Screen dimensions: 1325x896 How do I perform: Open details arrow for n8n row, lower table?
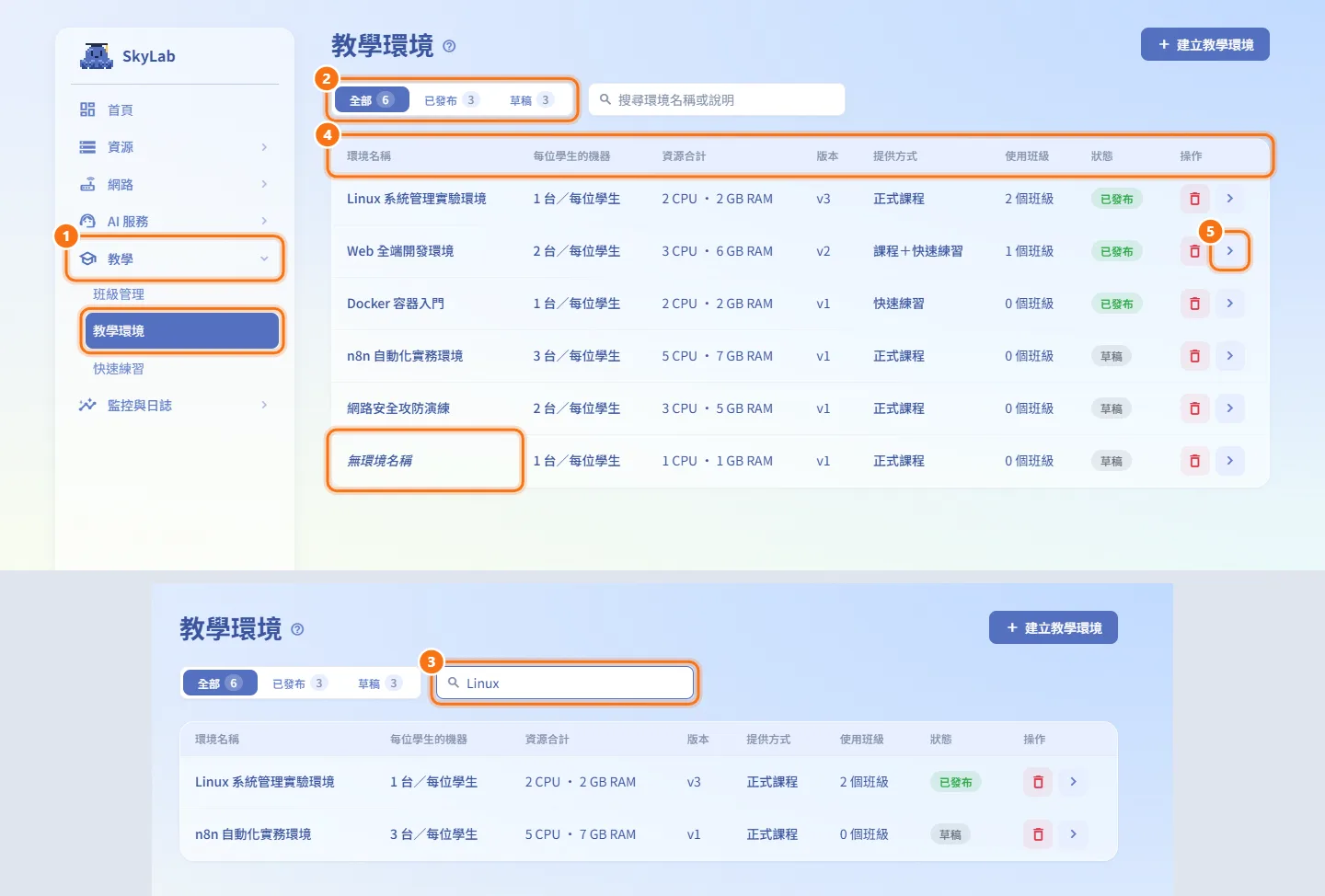[1073, 834]
